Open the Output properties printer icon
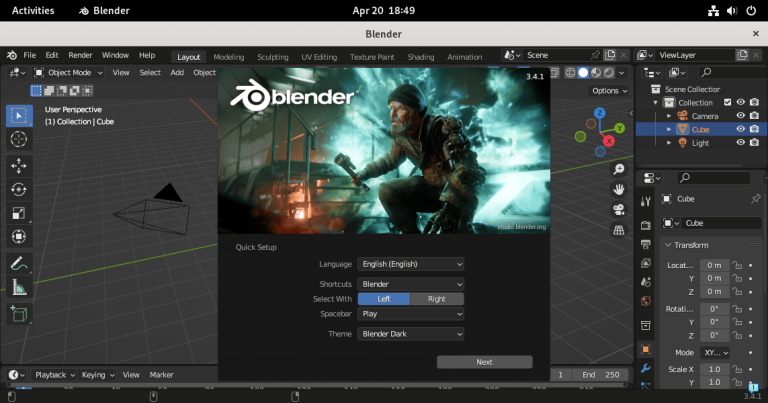Viewport: 768px width, 403px height. 646,244
